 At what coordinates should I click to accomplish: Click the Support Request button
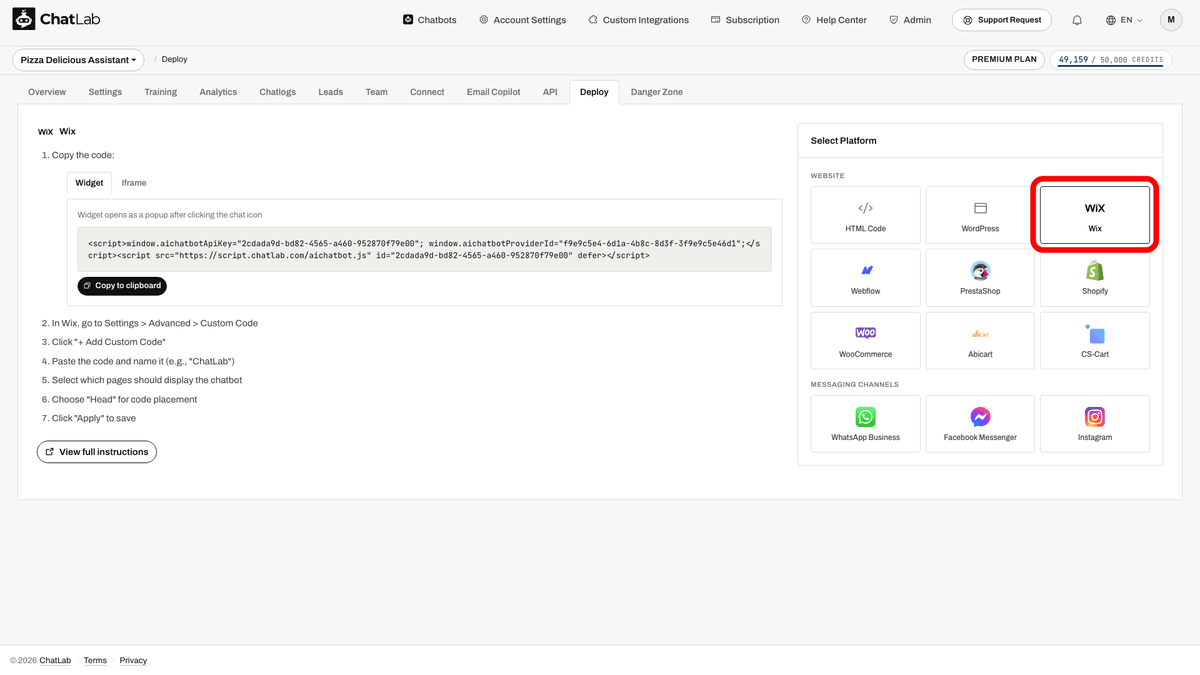[x=1001, y=20]
